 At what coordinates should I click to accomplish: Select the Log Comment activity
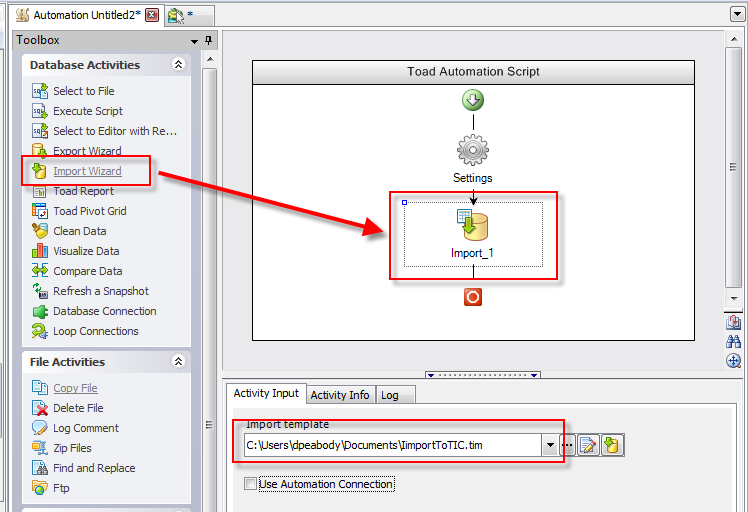tap(75, 428)
